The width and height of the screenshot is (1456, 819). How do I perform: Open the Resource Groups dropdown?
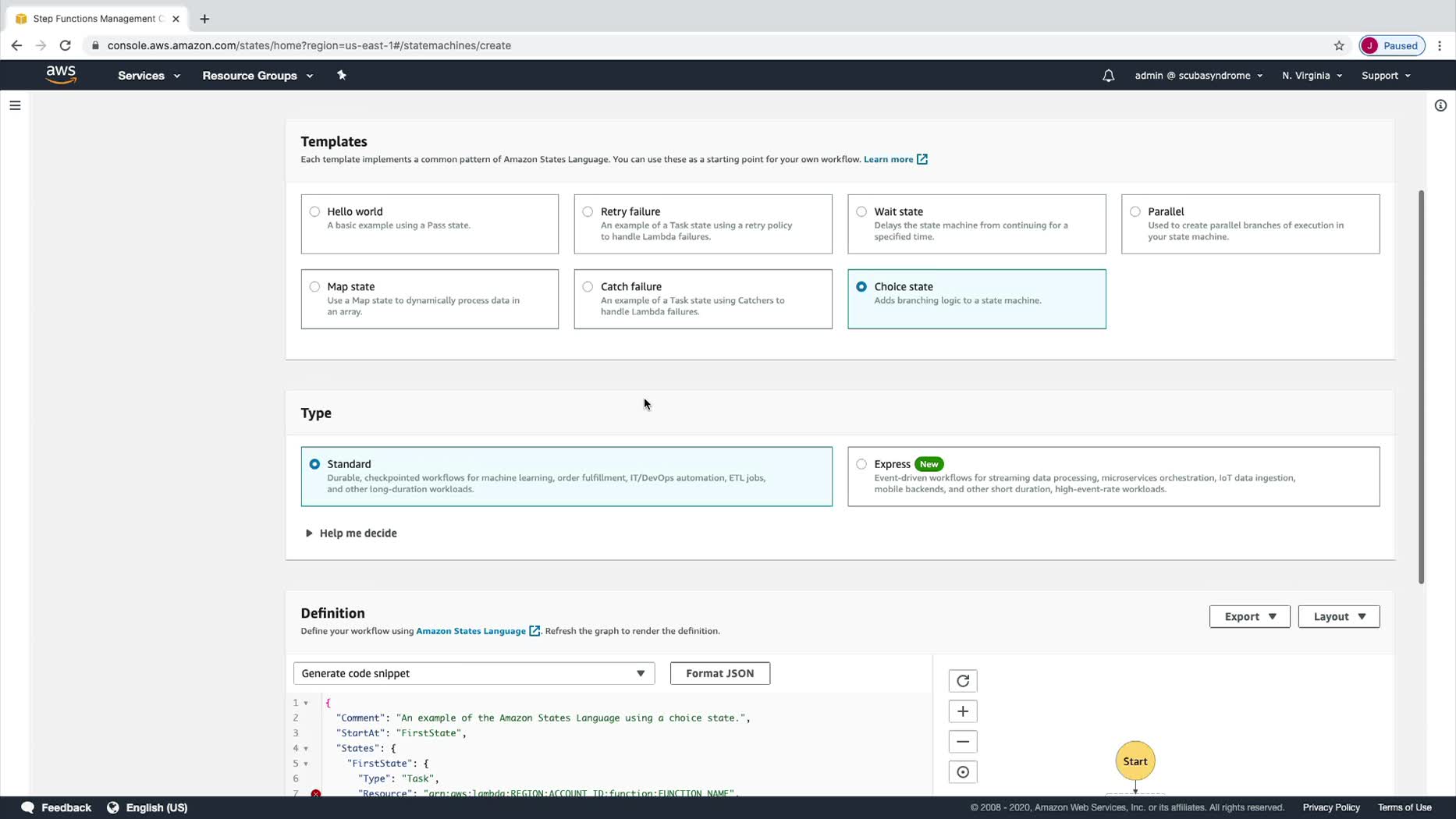257,76
